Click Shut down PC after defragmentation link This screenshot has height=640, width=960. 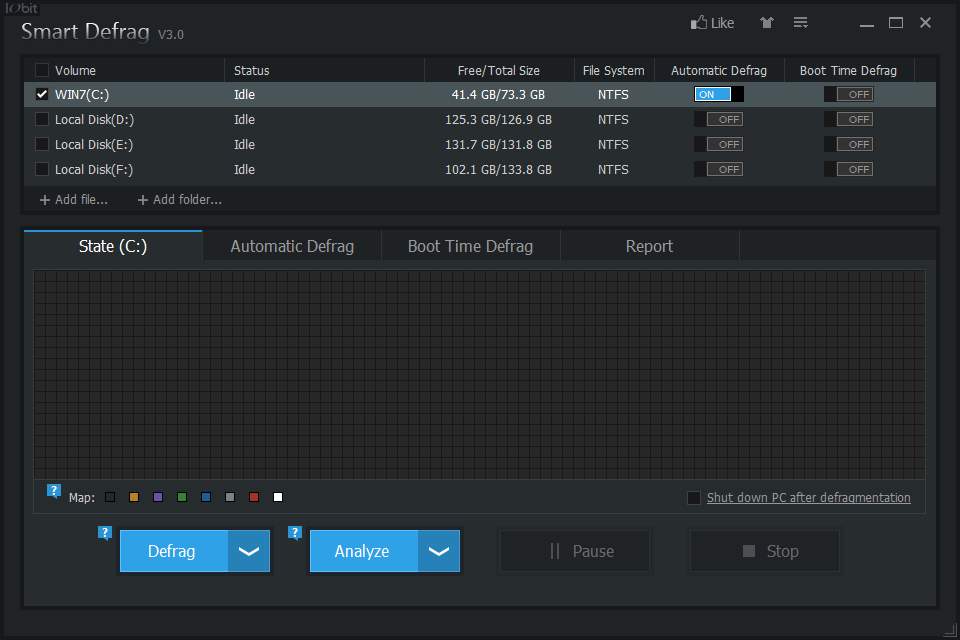(x=809, y=498)
